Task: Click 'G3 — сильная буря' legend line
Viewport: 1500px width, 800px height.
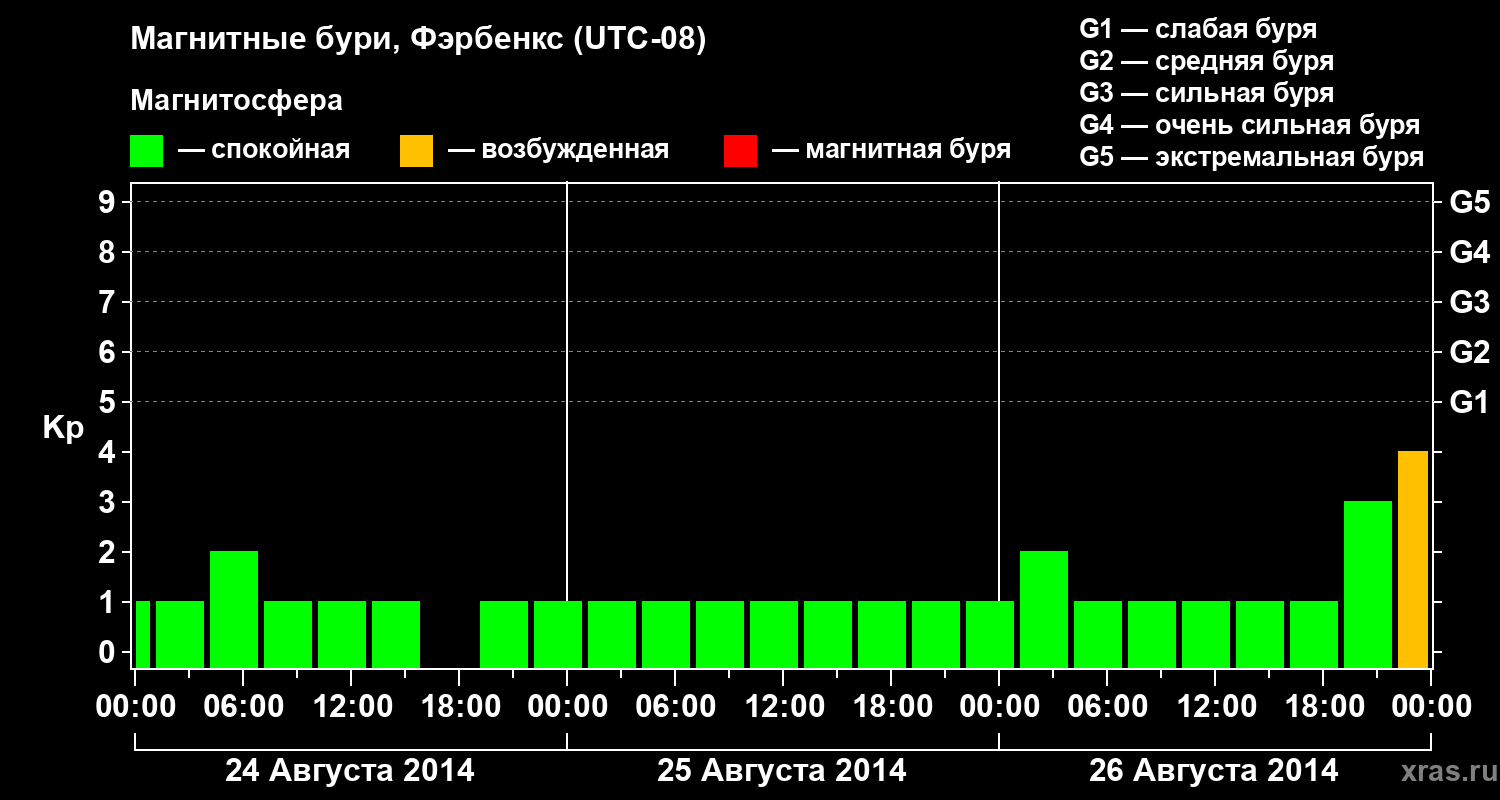Action: point(1206,93)
